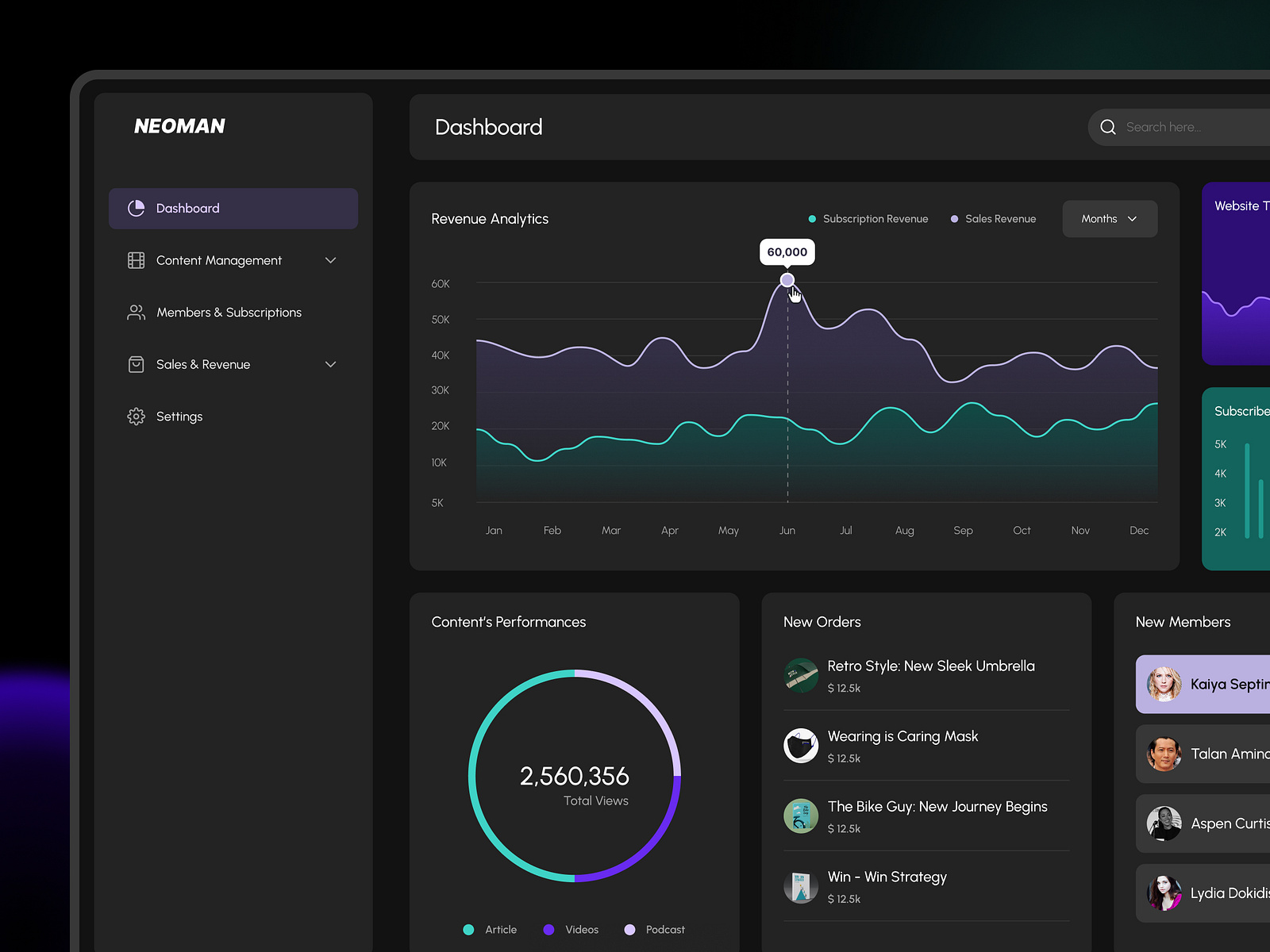Click the Sales & Revenue bag icon
The width and height of the screenshot is (1270, 952).
pos(137,364)
